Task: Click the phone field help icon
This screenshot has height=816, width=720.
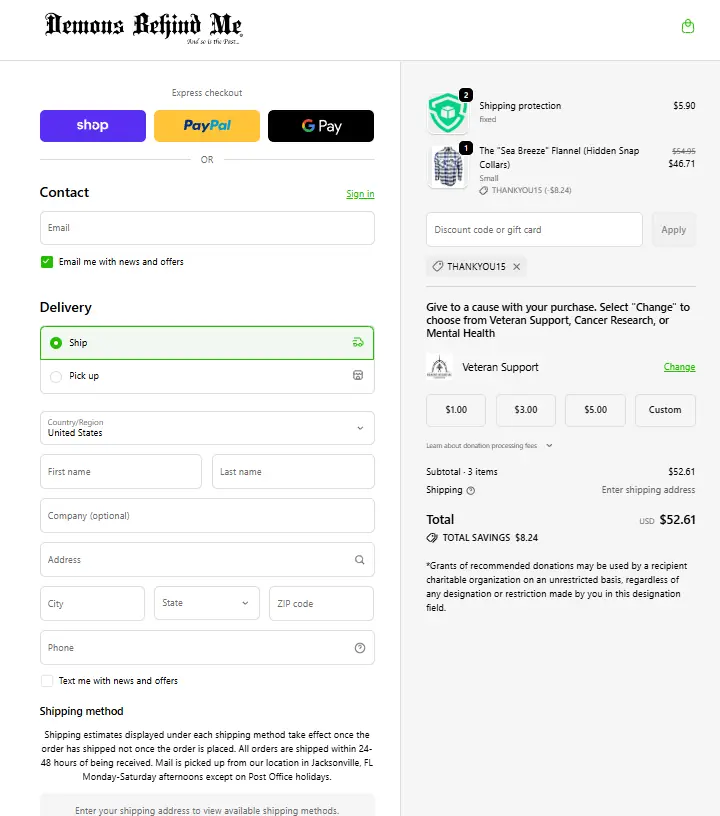Action: click(360, 648)
